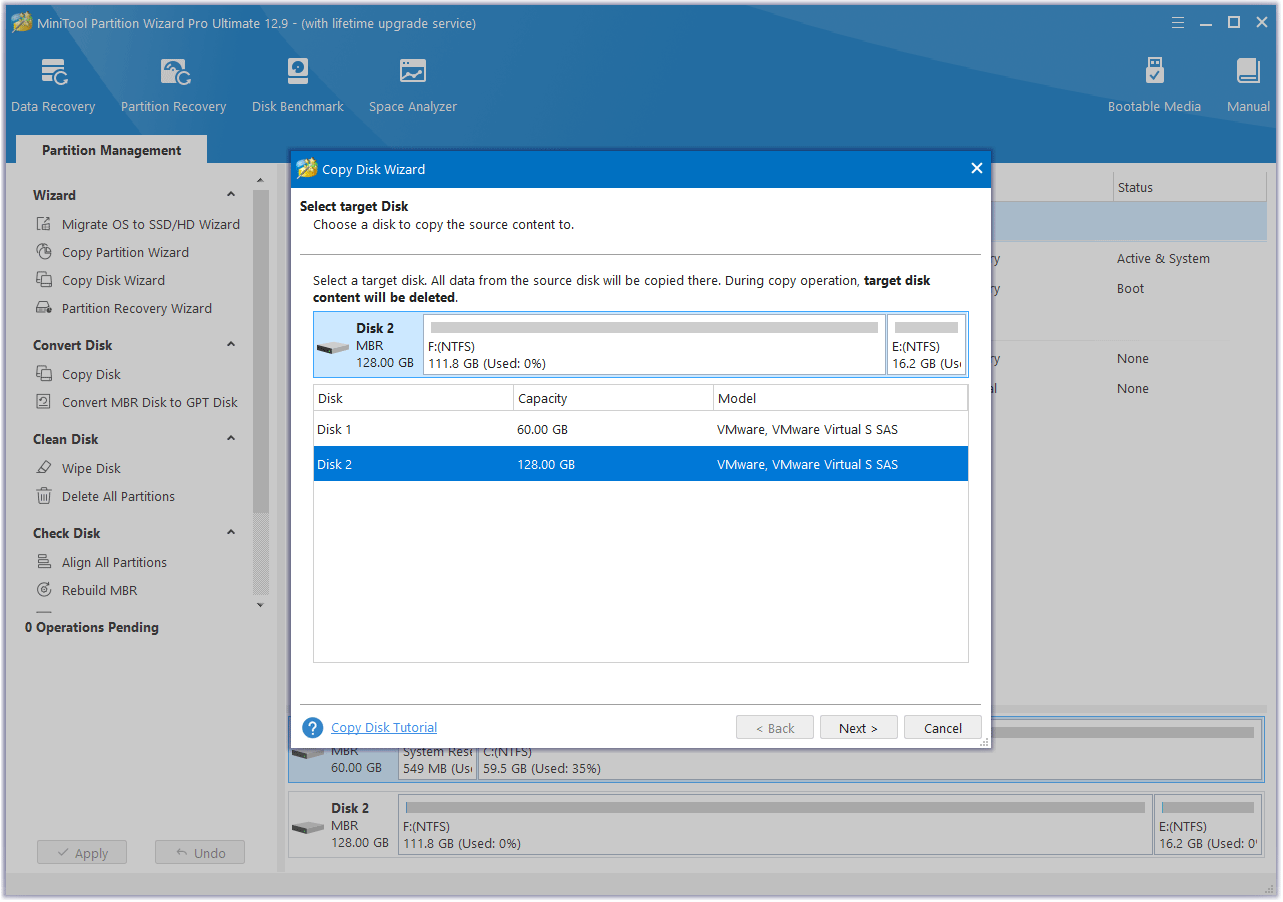Click the Undo button
This screenshot has height=902, width=1283.
tap(200, 853)
